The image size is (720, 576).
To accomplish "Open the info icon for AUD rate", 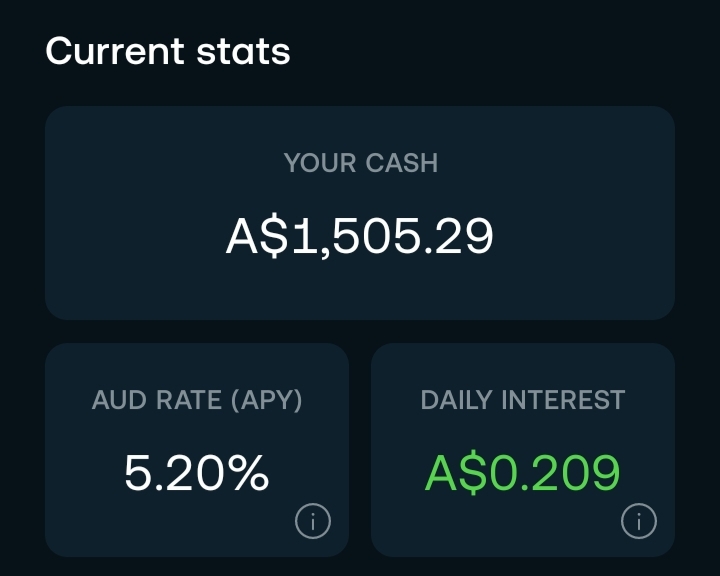I will click(x=313, y=521).
